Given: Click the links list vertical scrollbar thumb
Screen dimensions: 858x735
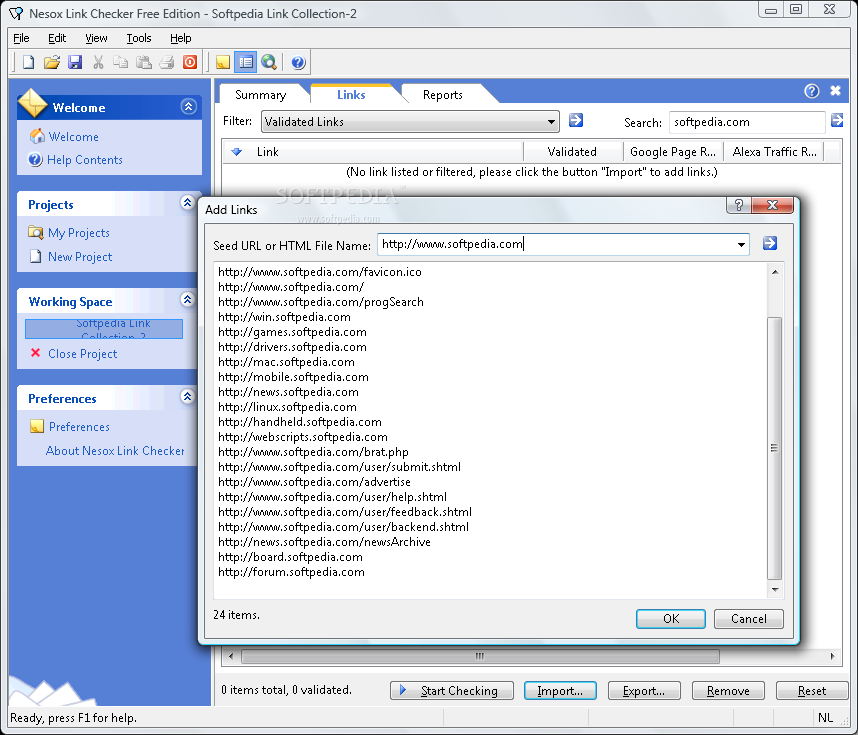Looking at the screenshot, I should (774, 448).
